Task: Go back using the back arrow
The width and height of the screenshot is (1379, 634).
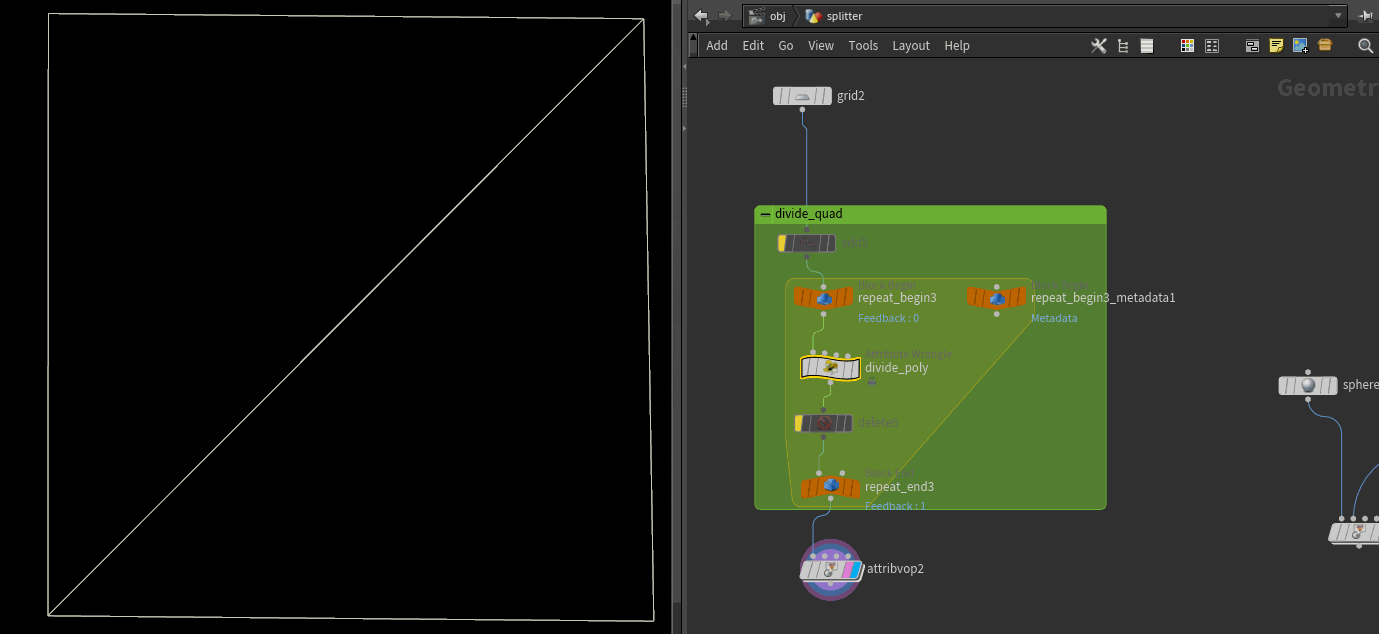Action: coord(701,16)
